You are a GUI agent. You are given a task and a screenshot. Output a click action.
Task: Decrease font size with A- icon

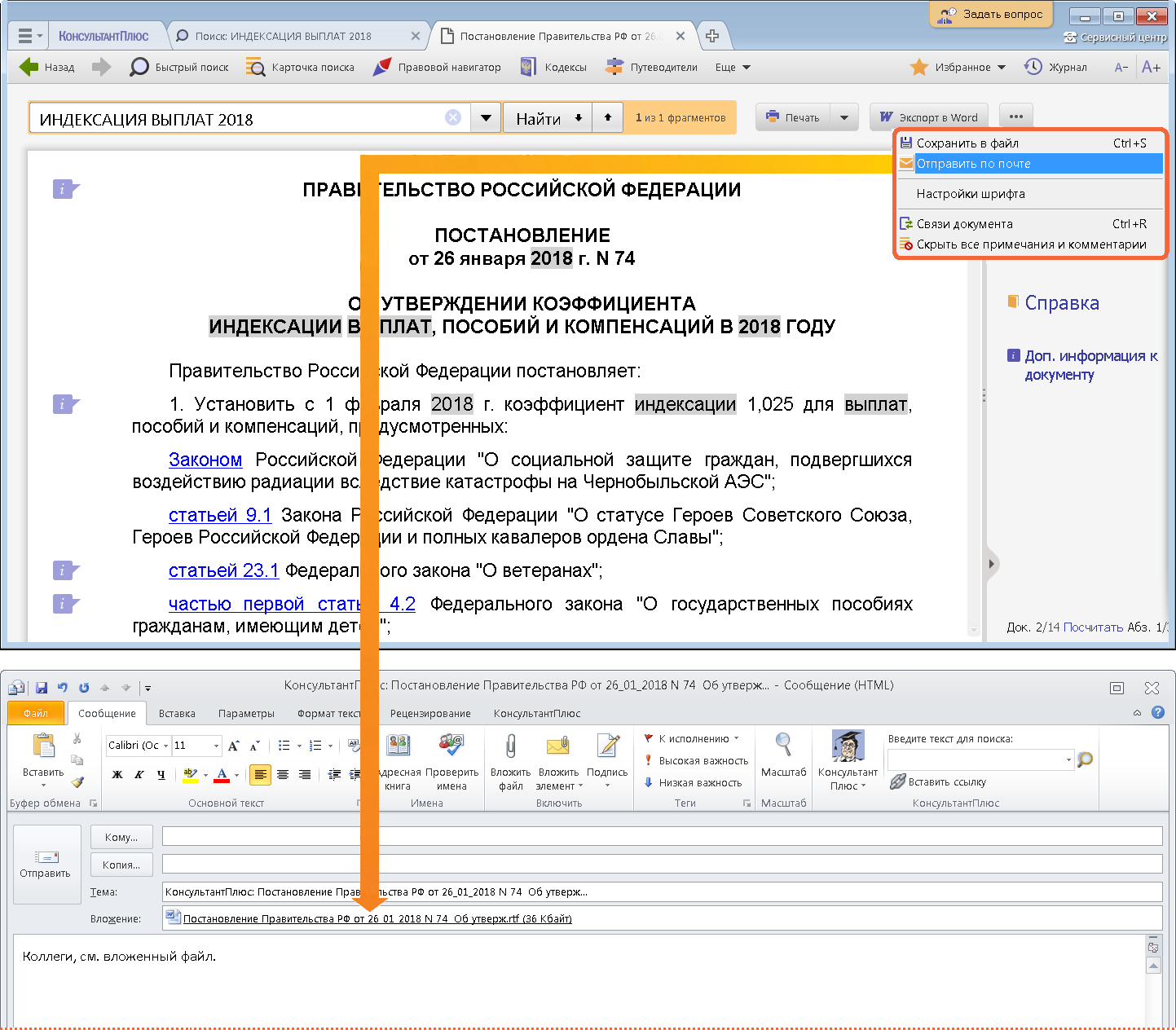coord(1121,67)
